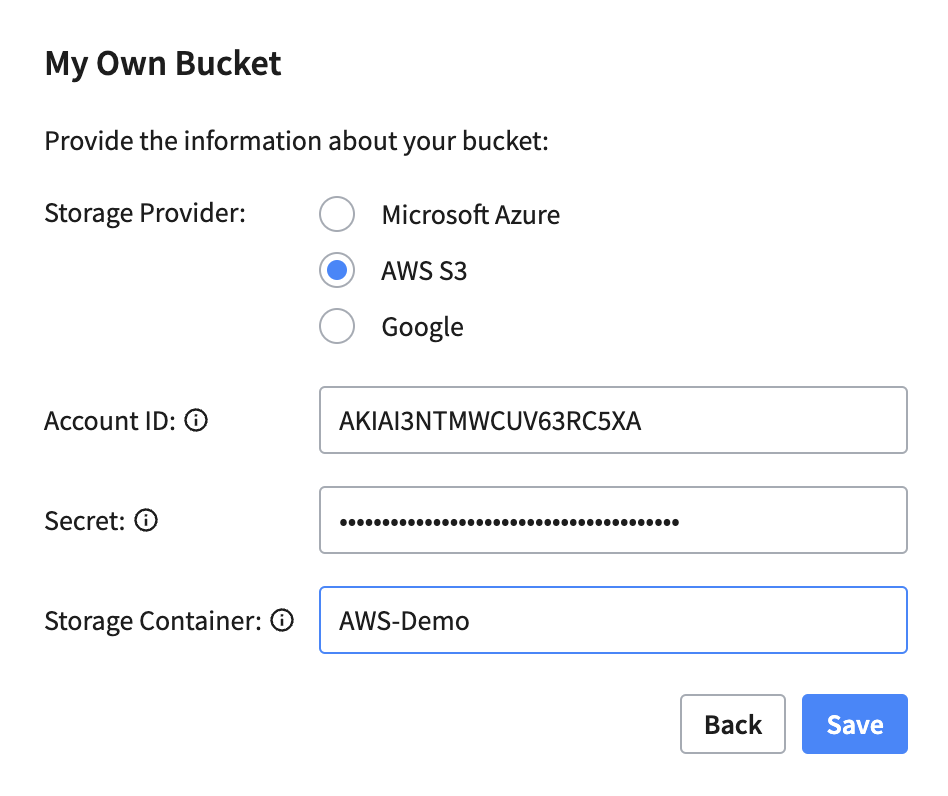Choose Google as the storage provider
The height and width of the screenshot is (796, 948).
(x=337, y=326)
